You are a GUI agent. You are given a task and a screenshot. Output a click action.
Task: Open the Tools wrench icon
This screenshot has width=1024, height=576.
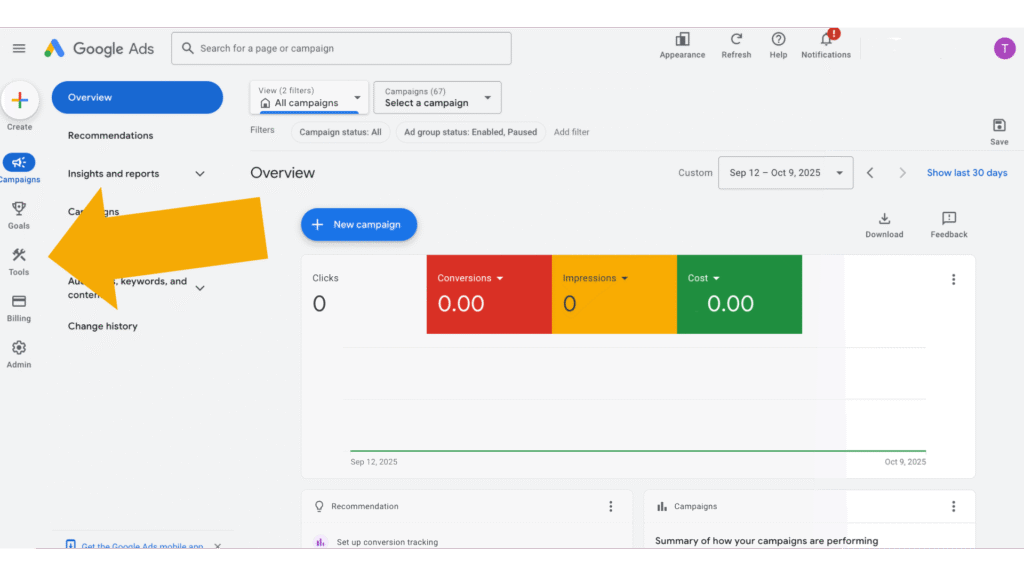pos(19,256)
